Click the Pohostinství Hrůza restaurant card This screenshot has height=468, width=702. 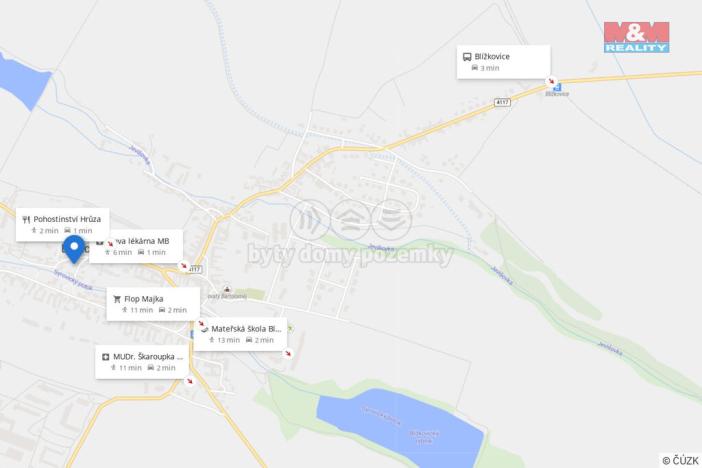pos(63,225)
